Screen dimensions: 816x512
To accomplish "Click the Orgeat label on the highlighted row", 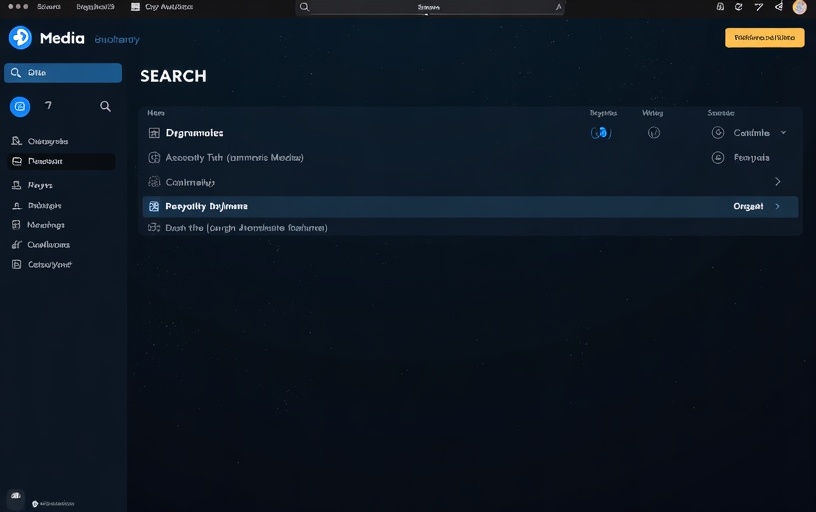I will pyautogui.click(x=748, y=207).
